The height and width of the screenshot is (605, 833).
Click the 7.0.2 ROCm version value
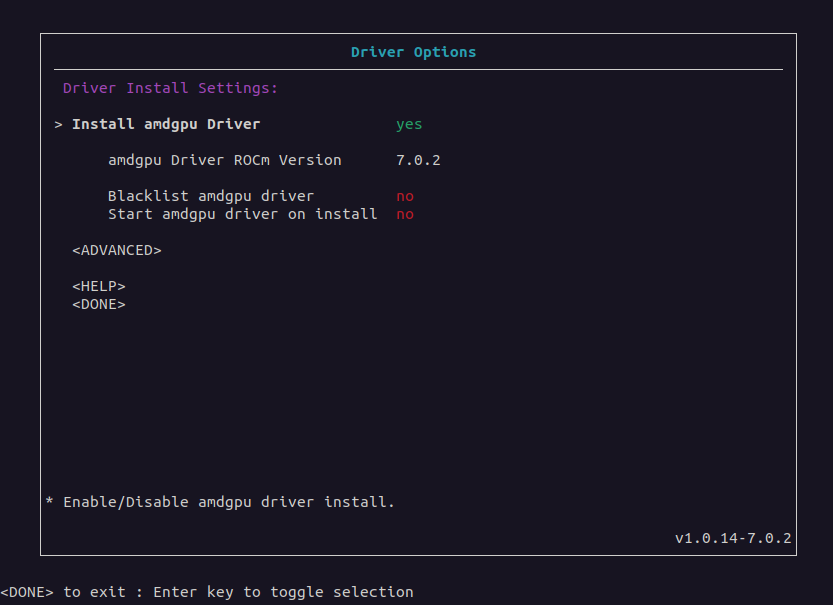pos(418,160)
